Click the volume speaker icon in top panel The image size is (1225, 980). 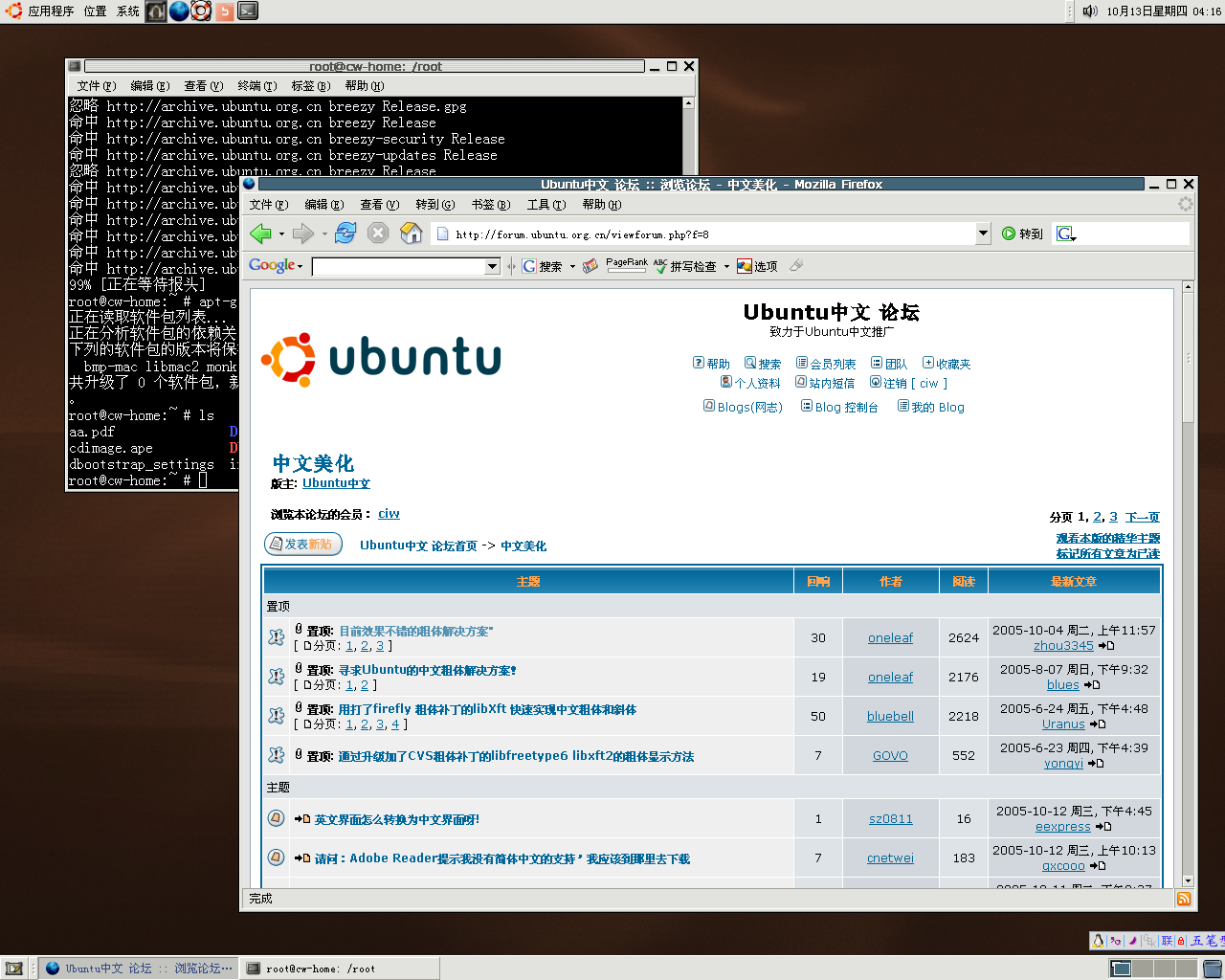(x=1090, y=11)
